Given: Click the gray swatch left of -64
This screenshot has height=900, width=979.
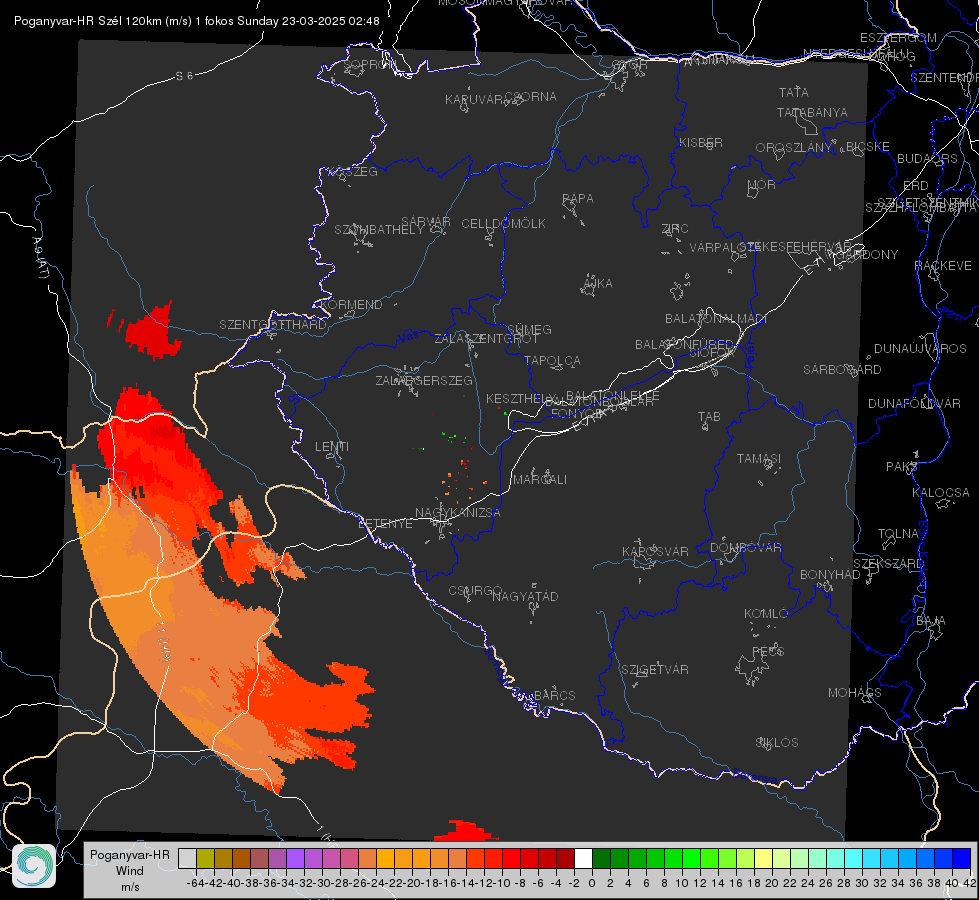Looking at the screenshot, I should [x=187, y=858].
